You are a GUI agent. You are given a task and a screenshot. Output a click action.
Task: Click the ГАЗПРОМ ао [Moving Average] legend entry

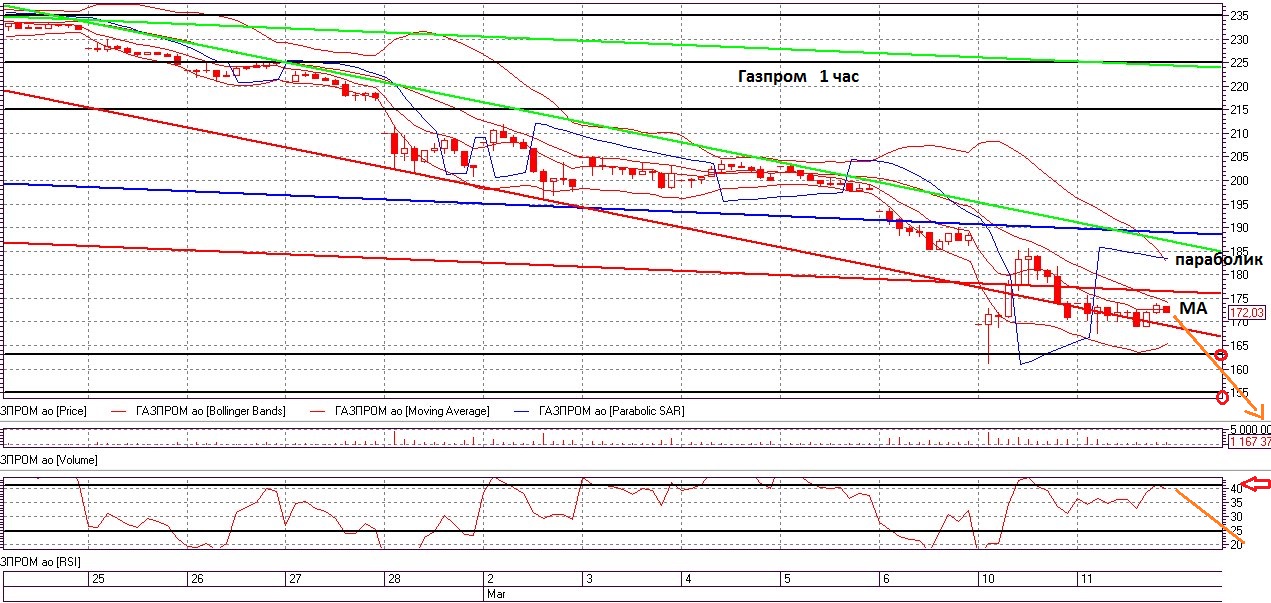tap(413, 411)
